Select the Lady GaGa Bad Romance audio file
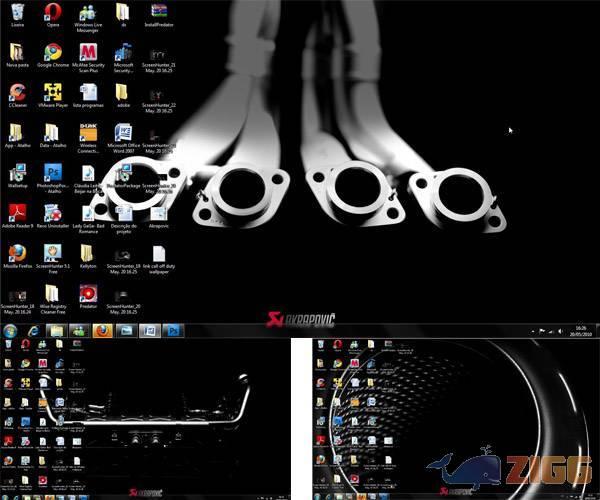600x500 pixels. point(88,212)
